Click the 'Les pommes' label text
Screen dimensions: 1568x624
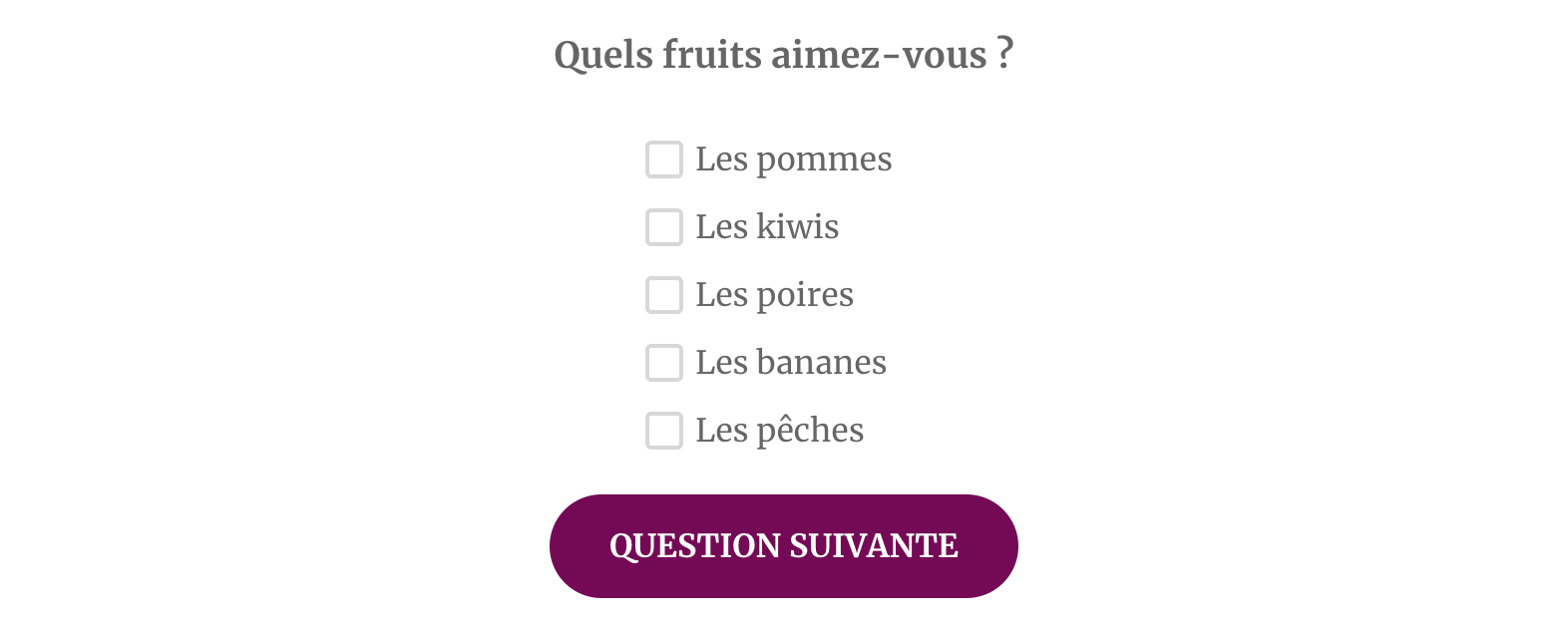(794, 159)
